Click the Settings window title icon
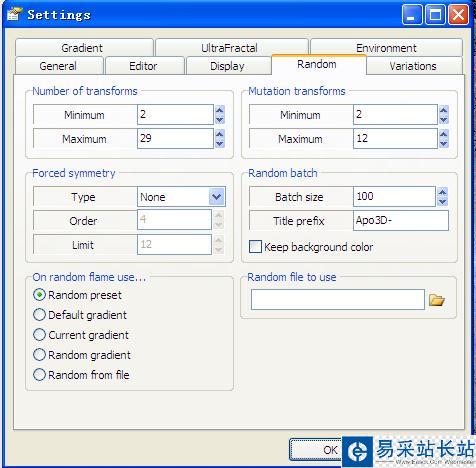476x468 pixels. tap(14, 14)
